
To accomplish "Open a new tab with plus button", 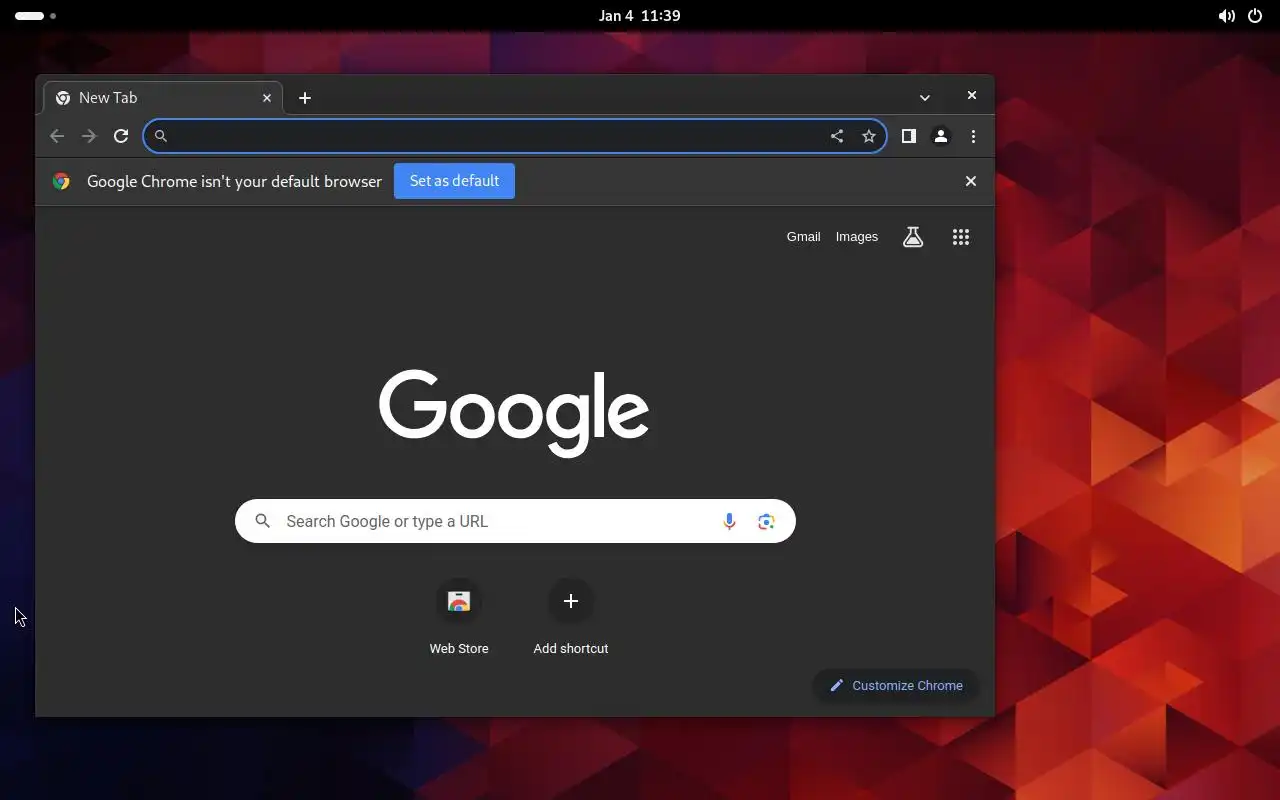I will pyautogui.click(x=305, y=98).
